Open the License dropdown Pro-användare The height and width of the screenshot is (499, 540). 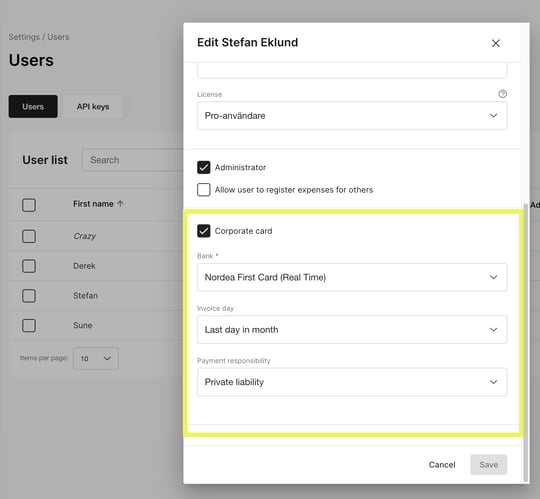(x=352, y=116)
